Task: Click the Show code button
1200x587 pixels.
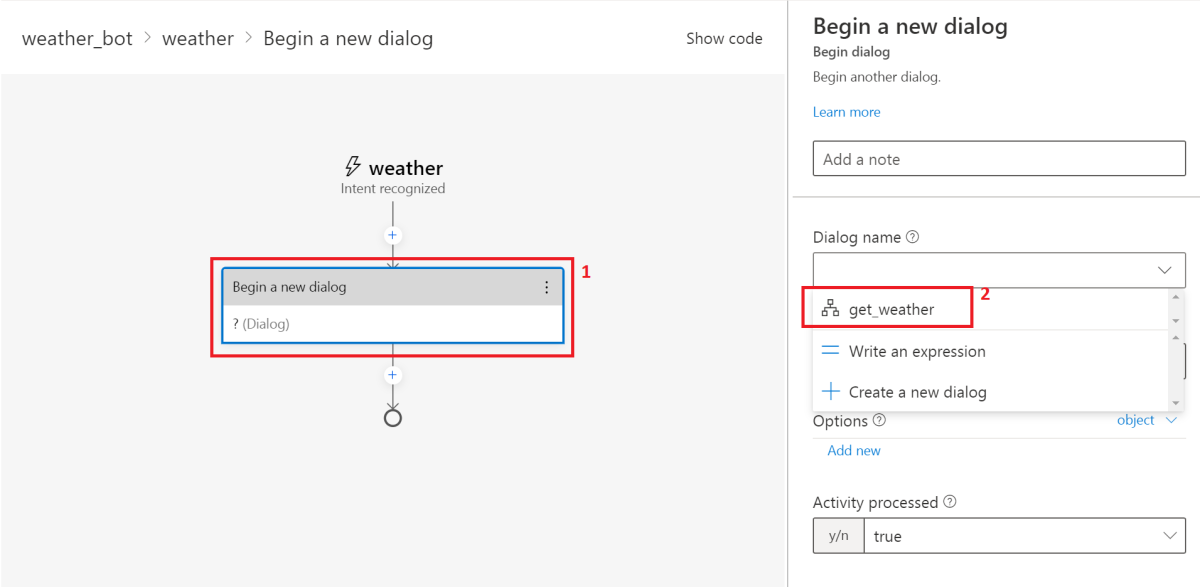Action: click(724, 39)
